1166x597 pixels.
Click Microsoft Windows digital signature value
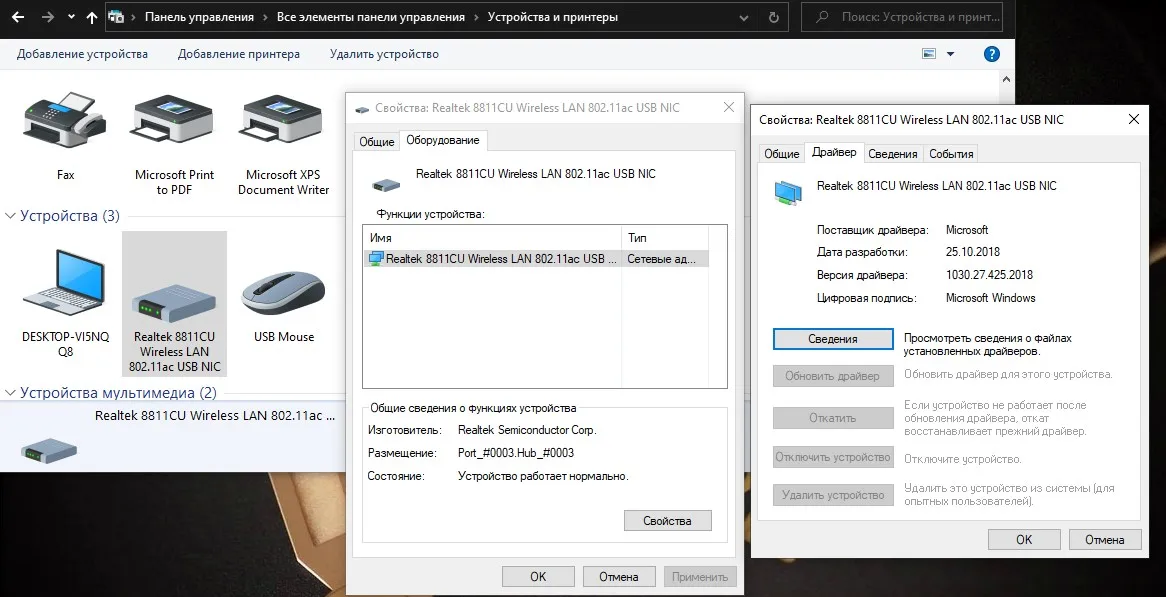991,298
